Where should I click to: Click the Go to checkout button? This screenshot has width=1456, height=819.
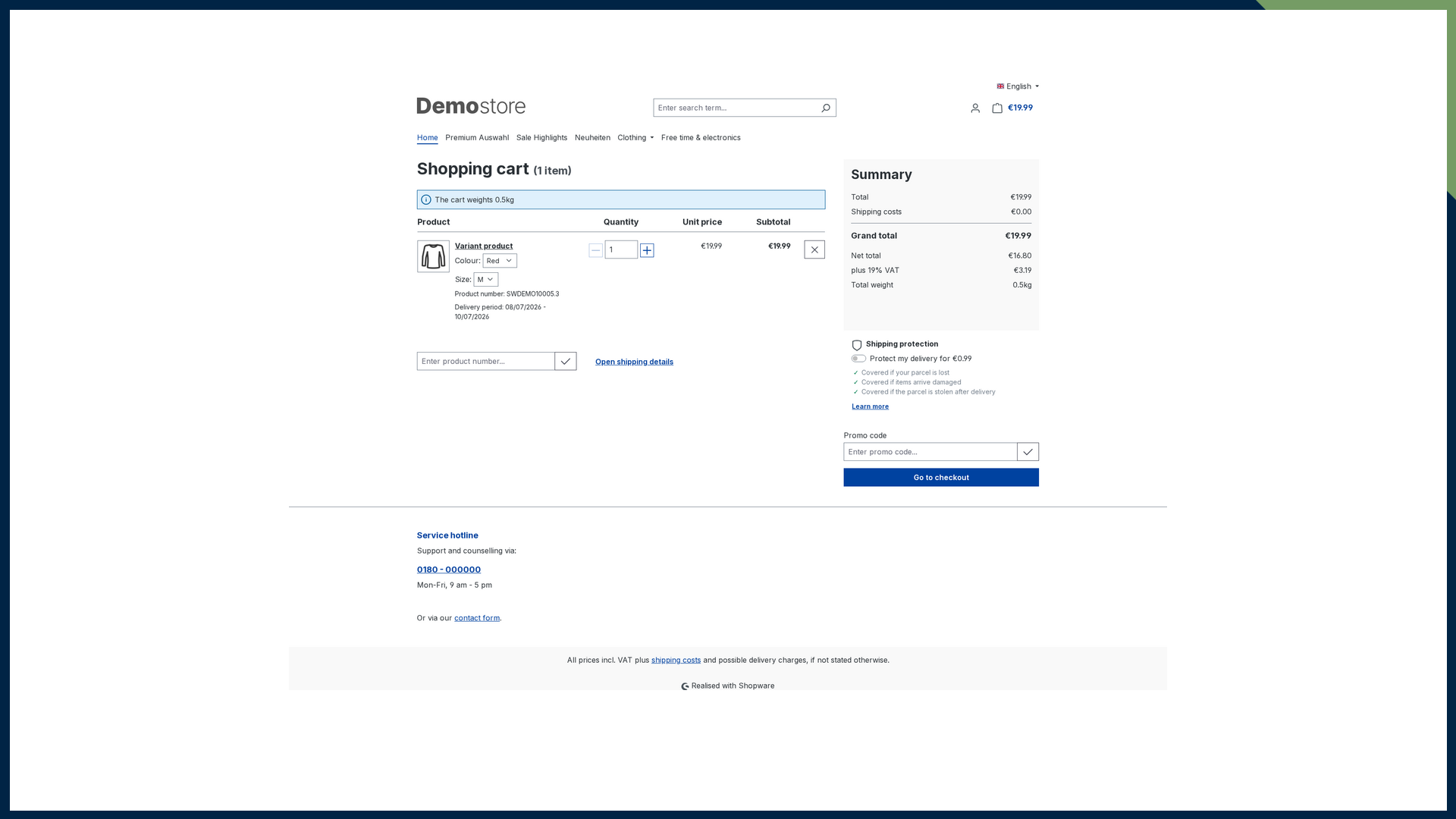[x=941, y=478]
